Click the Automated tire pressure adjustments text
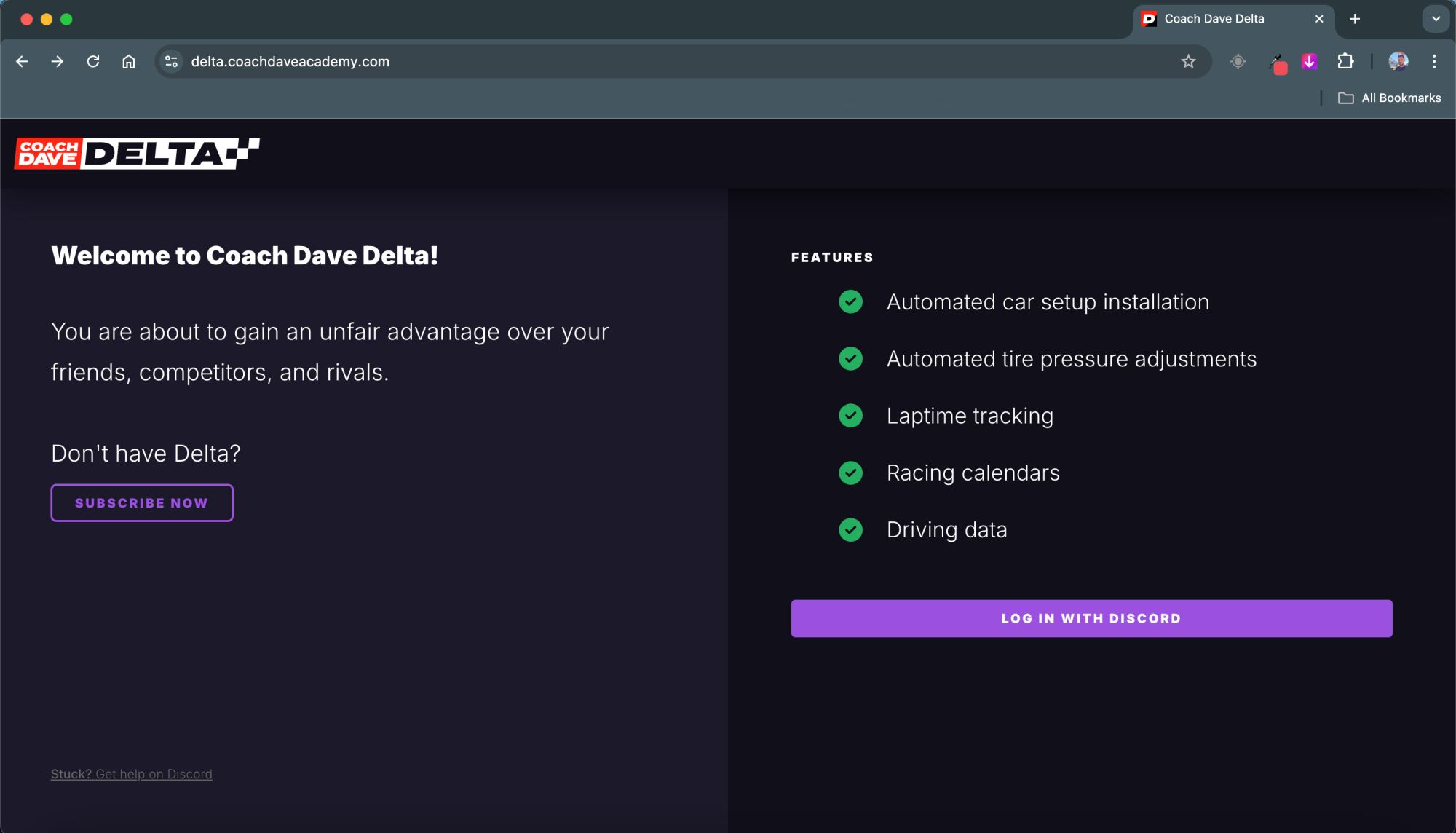The image size is (1456, 833). pos(1072,359)
